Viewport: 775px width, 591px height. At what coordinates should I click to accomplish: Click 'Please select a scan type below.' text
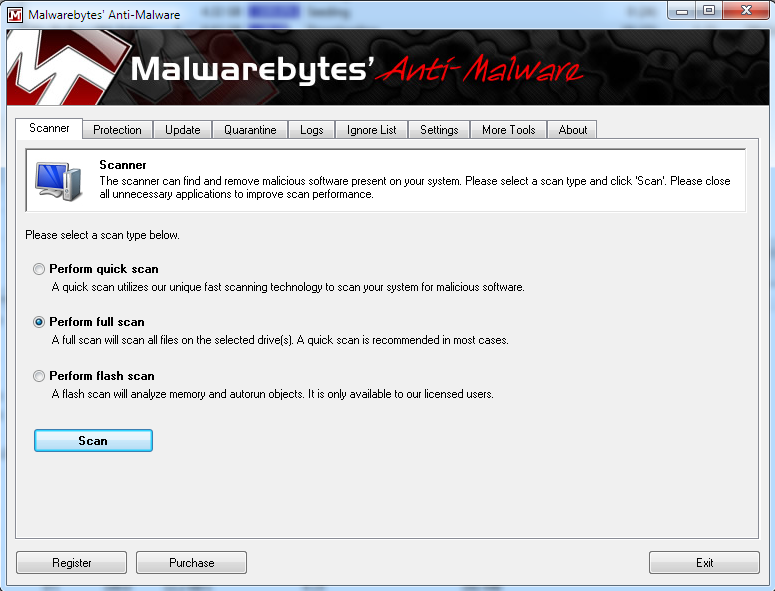pos(102,235)
